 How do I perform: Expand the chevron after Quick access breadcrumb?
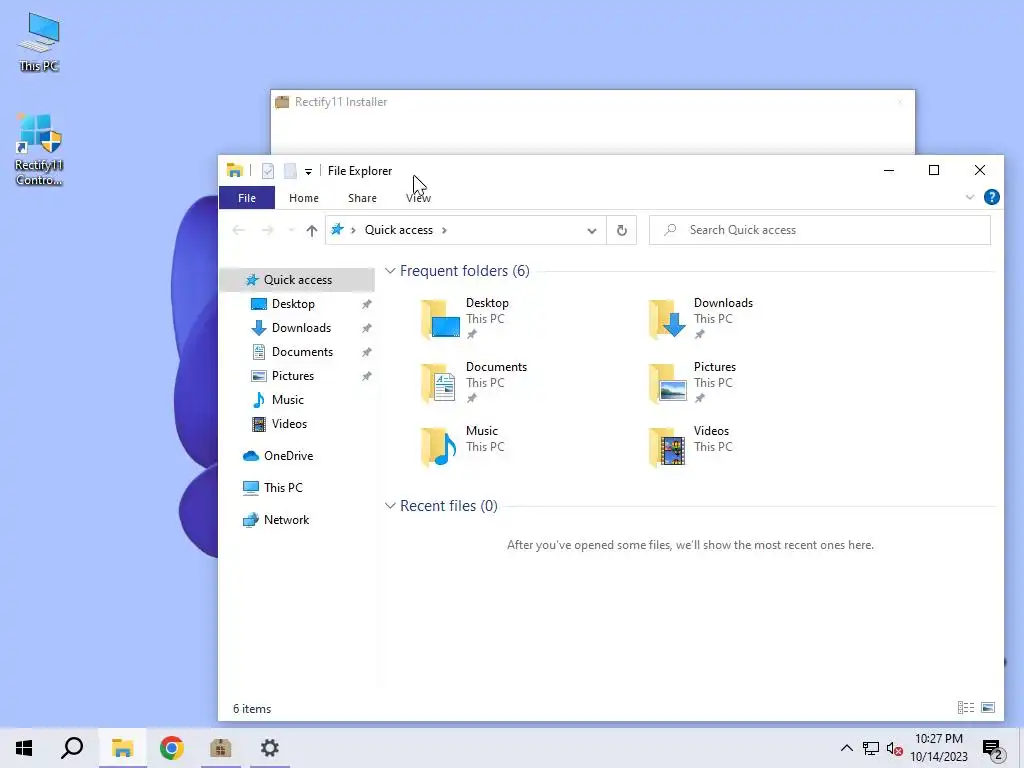point(444,230)
